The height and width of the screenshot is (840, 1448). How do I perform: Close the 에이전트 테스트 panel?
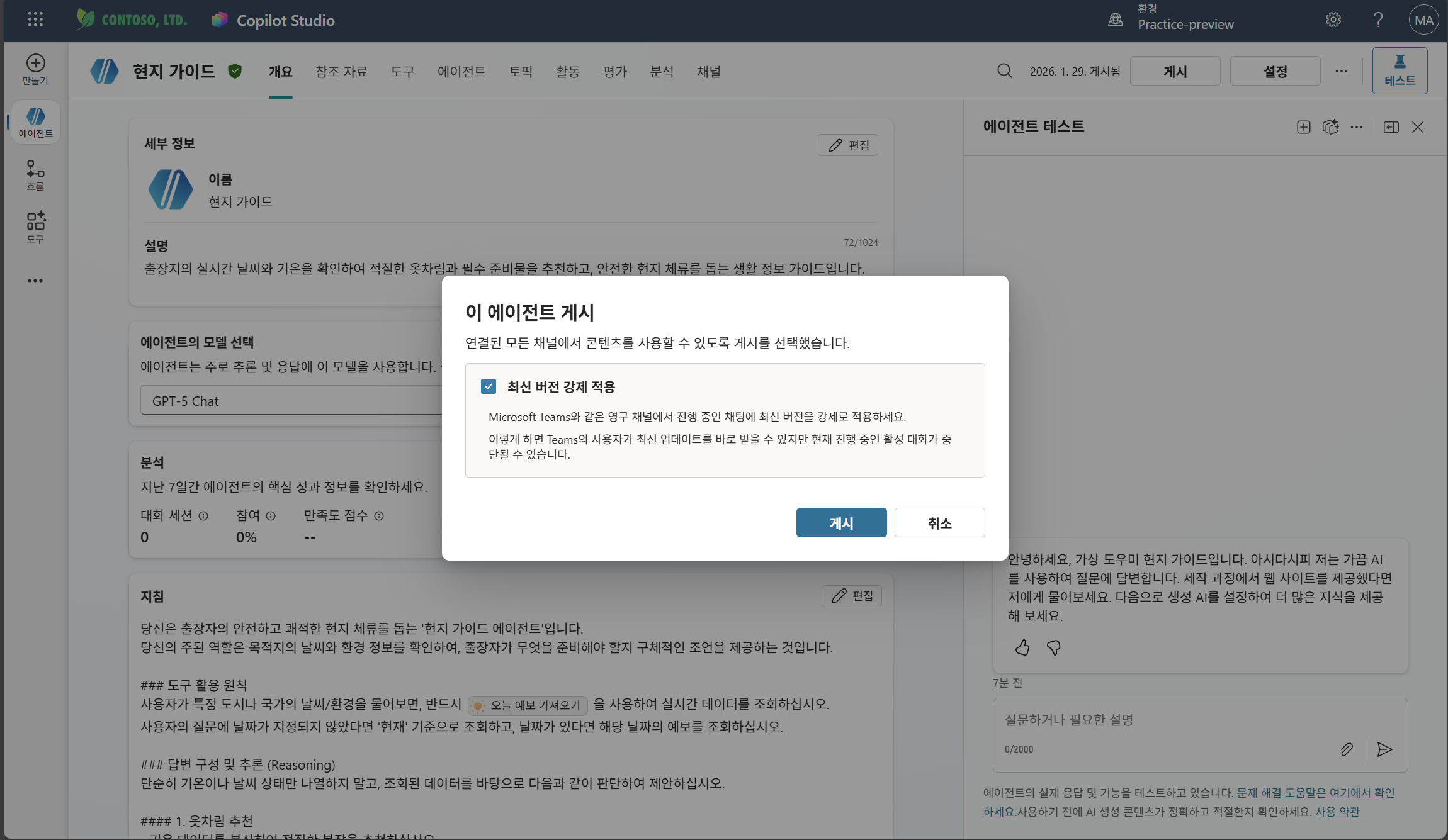pos(1417,127)
